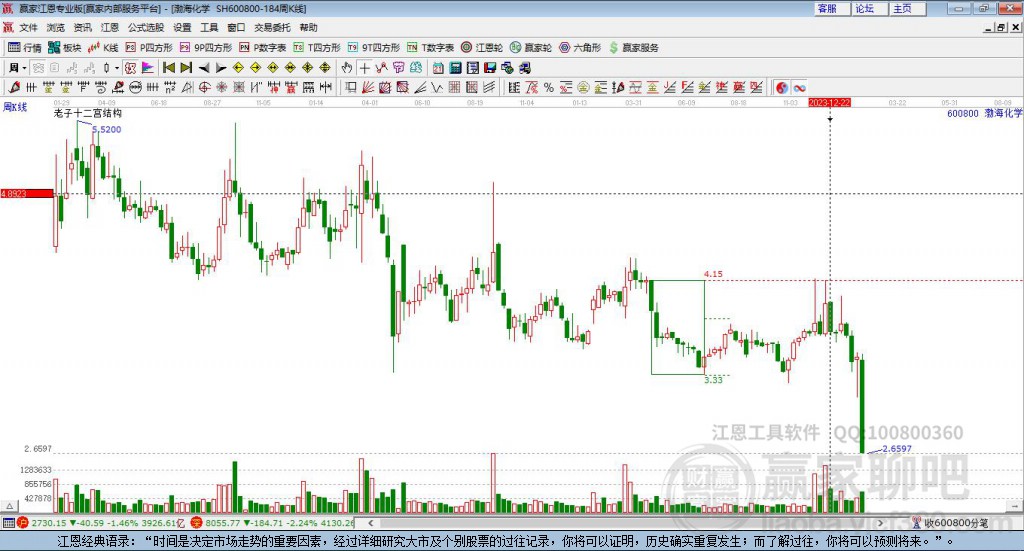Open the 9T四方形 tool

(374, 48)
